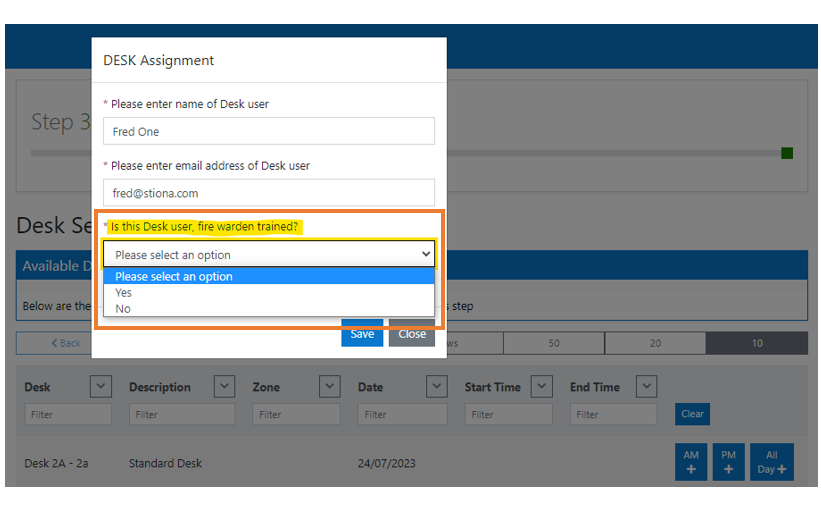Choose 'No' in the fire warden list
Viewport: 821px width, 511px height.
click(123, 309)
